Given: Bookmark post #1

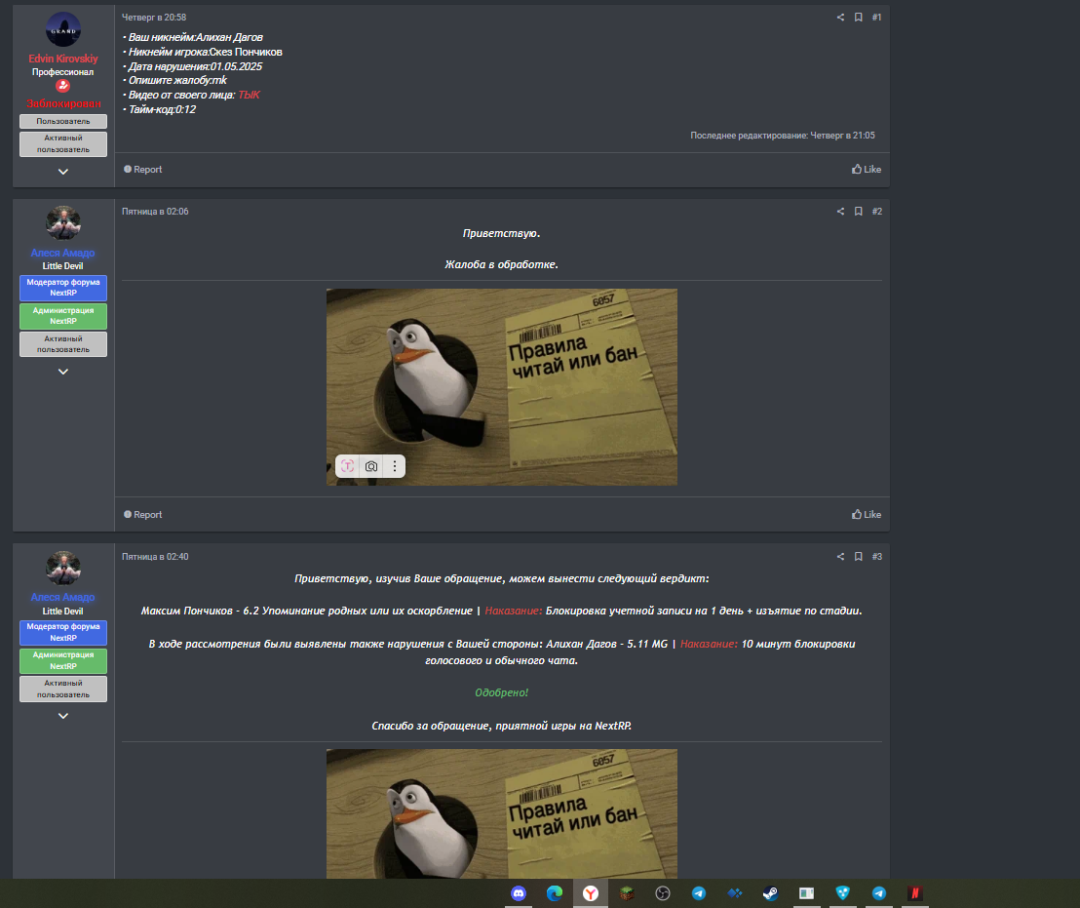Looking at the screenshot, I should pos(858,17).
